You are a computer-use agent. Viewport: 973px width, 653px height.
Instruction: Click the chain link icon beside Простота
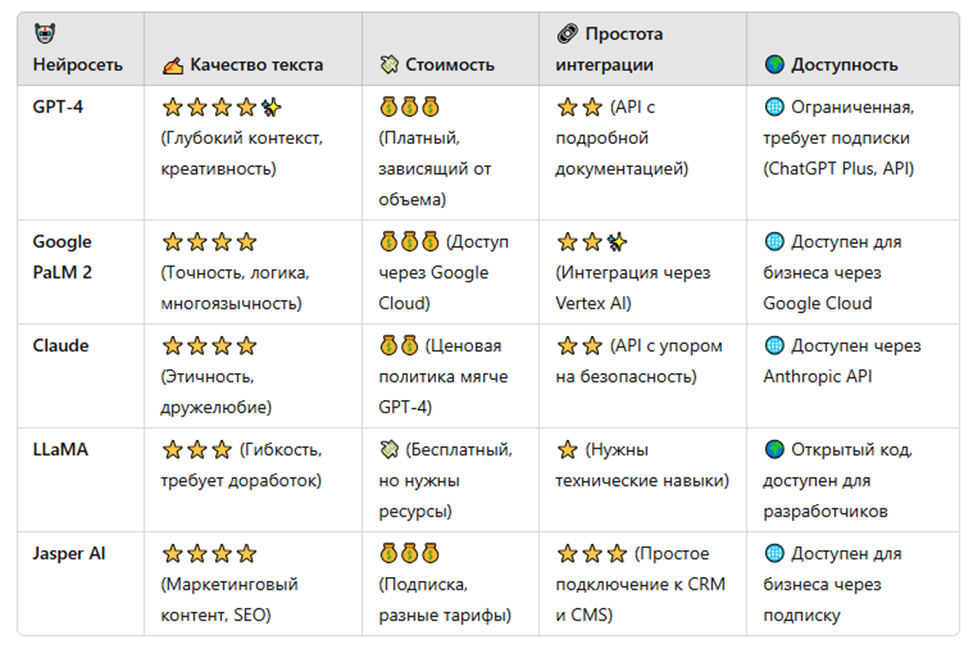click(x=567, y=35)
